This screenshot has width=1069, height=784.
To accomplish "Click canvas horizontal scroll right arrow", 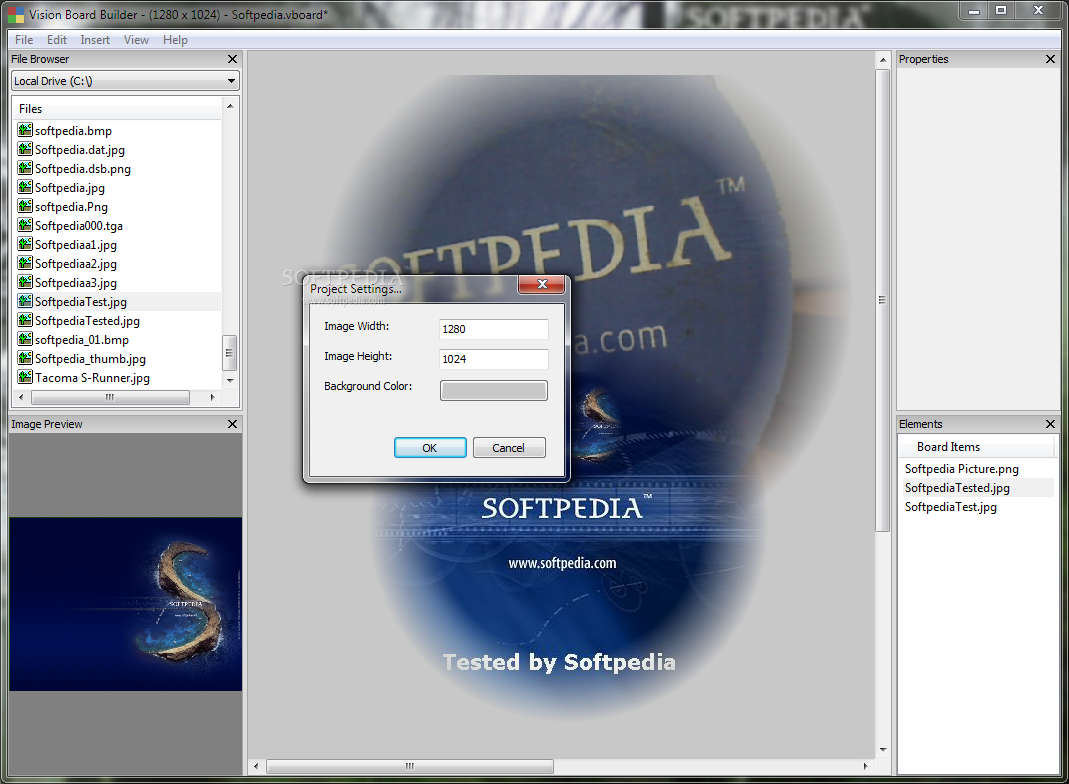I will point(865,766).
